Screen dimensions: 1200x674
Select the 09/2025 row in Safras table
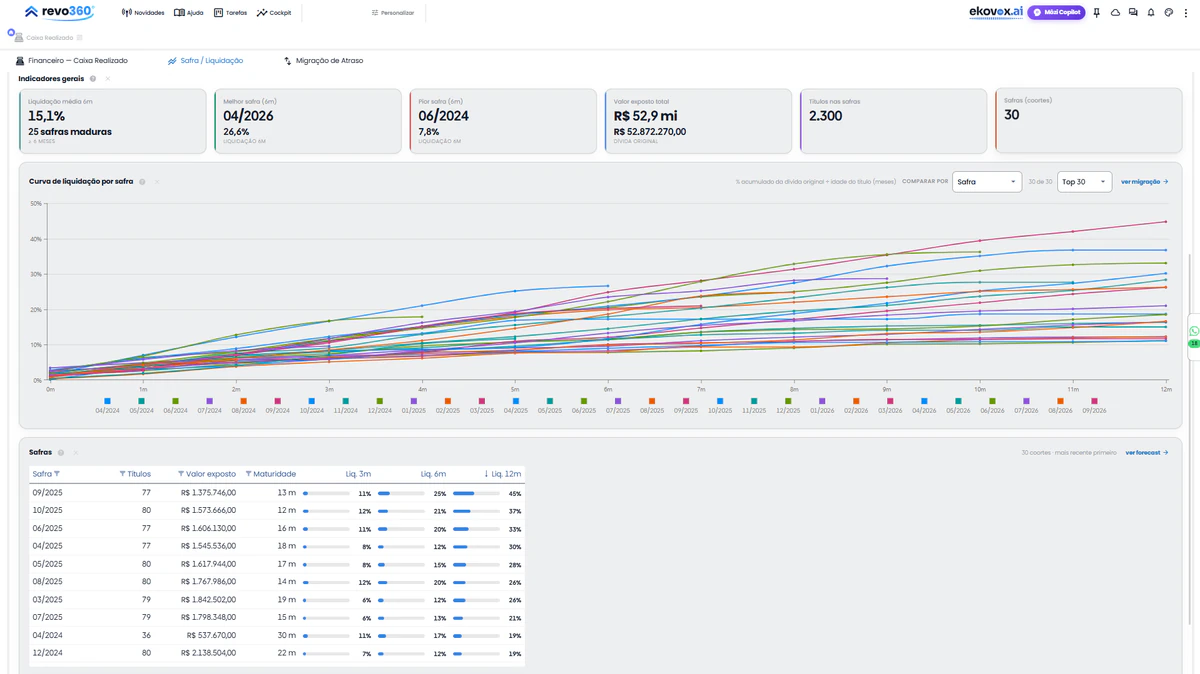pos(276,493)
